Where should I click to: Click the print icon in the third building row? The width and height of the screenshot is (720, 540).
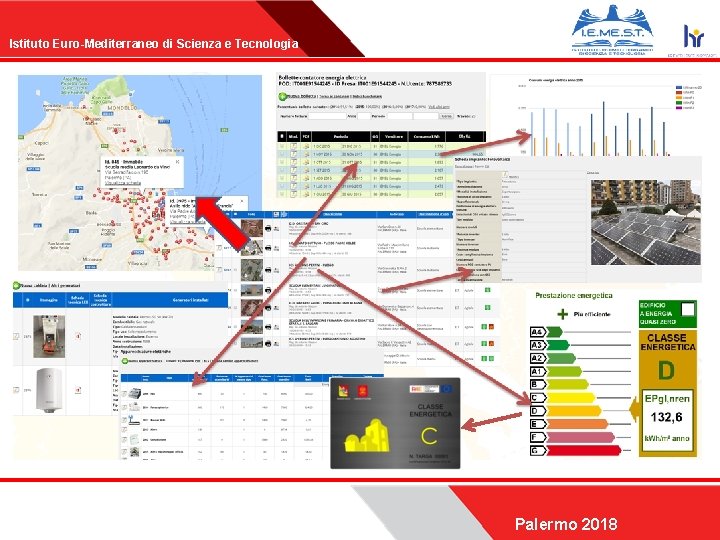[x=268, y=270]
